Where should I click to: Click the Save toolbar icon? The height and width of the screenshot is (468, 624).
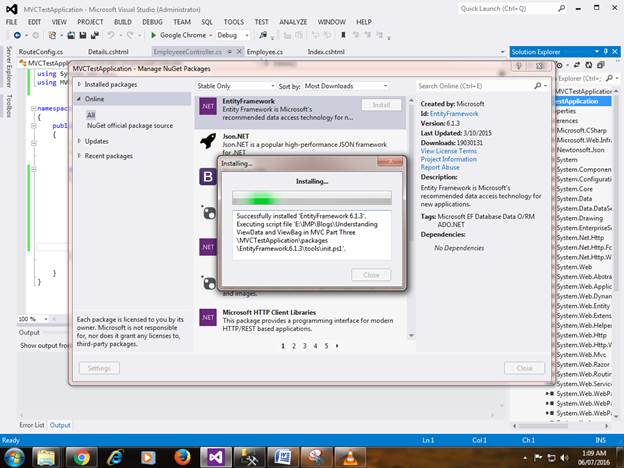[83, 35]
